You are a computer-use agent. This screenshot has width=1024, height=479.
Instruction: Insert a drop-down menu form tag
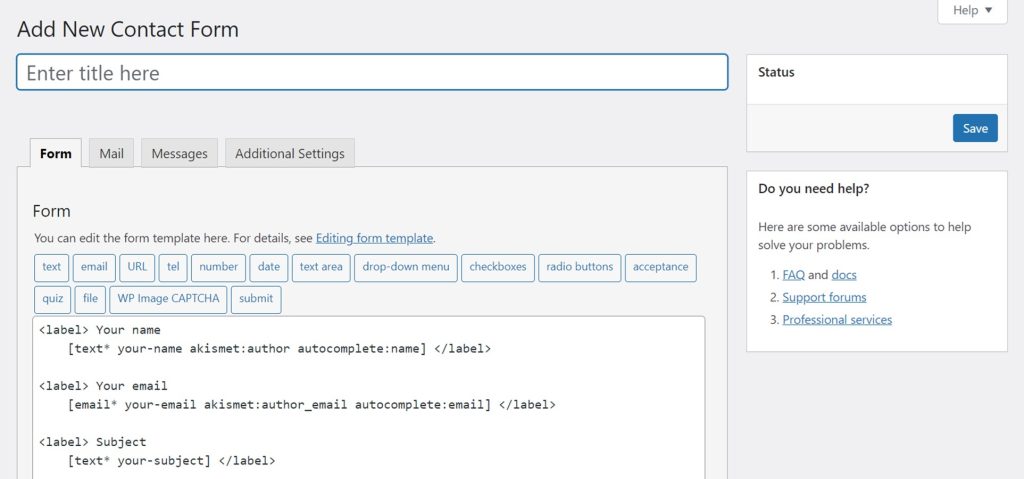pos(406,267)
